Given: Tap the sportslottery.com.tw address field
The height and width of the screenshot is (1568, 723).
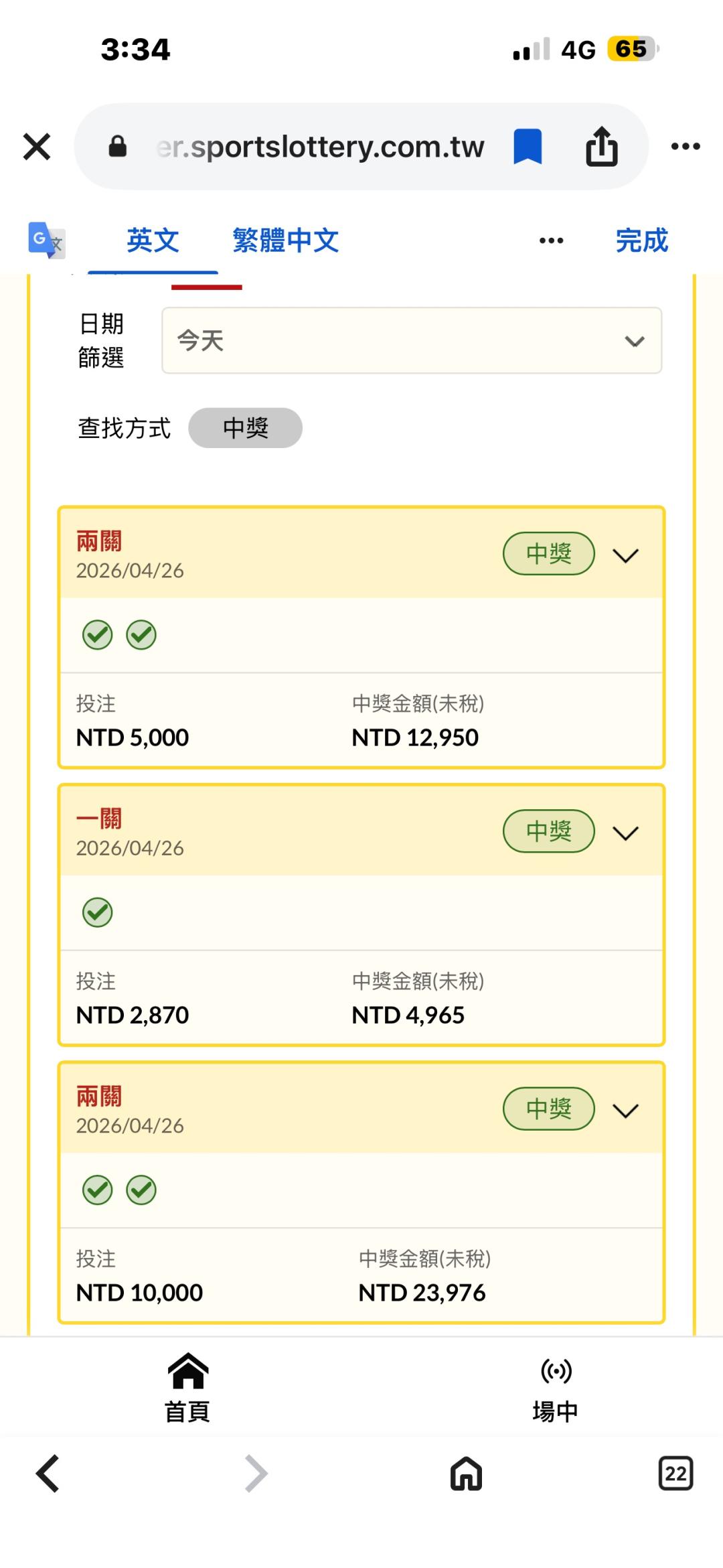Looking at the screenshot, I should [x=320, y=147].
